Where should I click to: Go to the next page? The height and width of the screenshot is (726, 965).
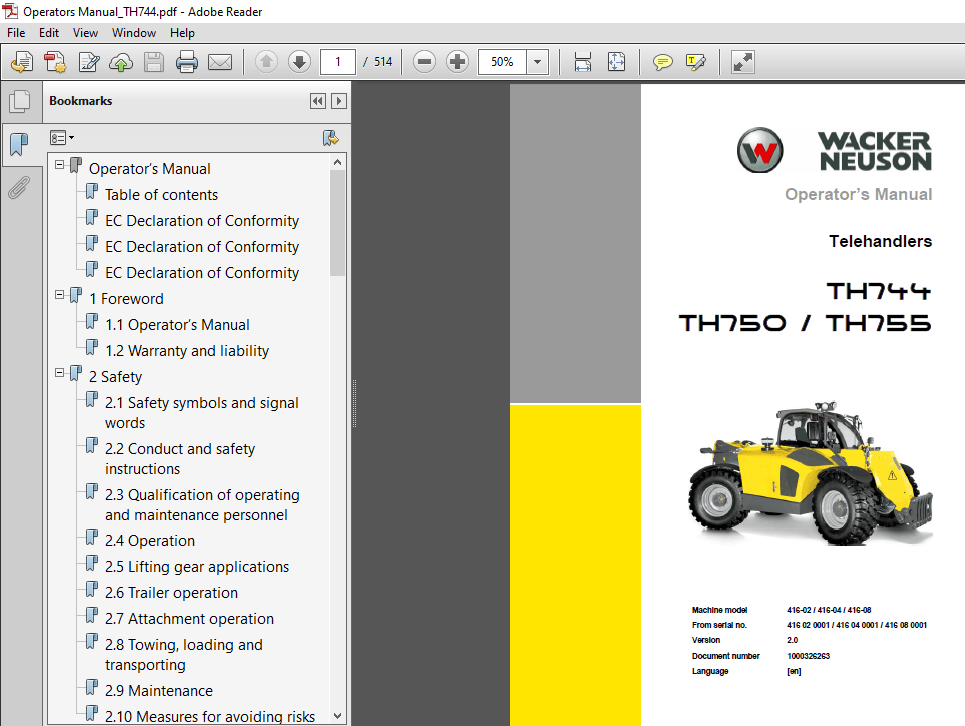(x=299, y=61)
